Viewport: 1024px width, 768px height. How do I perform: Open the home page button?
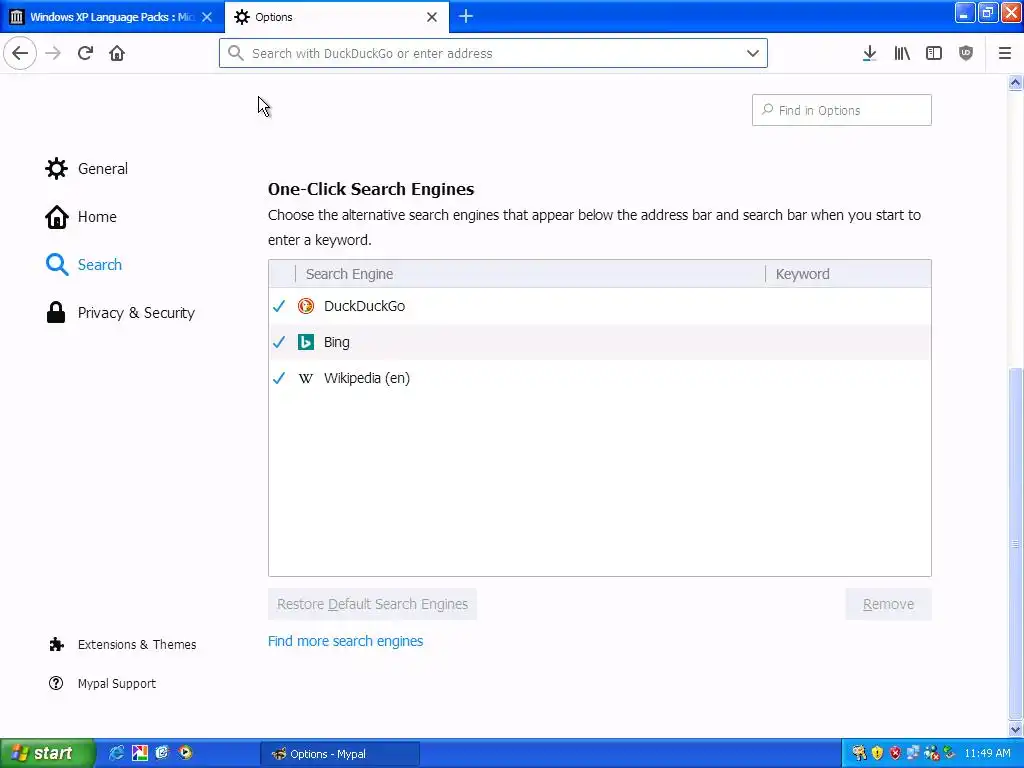(x=117, y=53)
